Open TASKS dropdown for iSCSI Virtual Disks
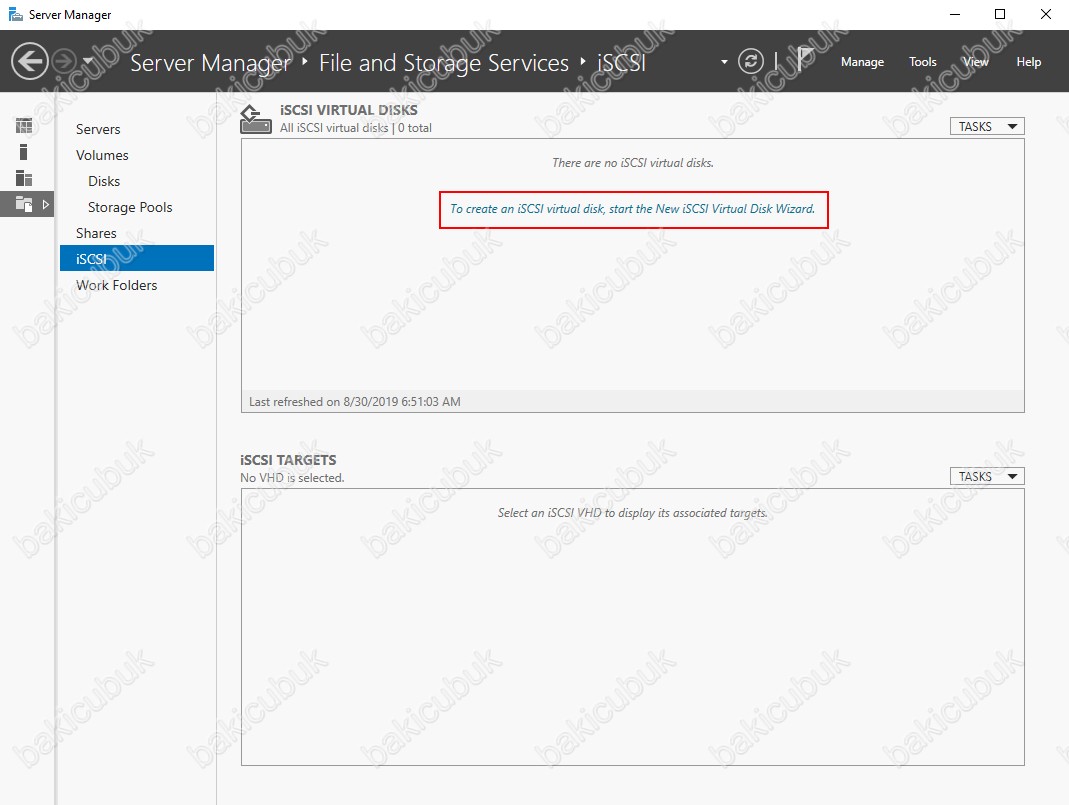Viewport: 1069px width, 805px height. click(x=987, y=127)
